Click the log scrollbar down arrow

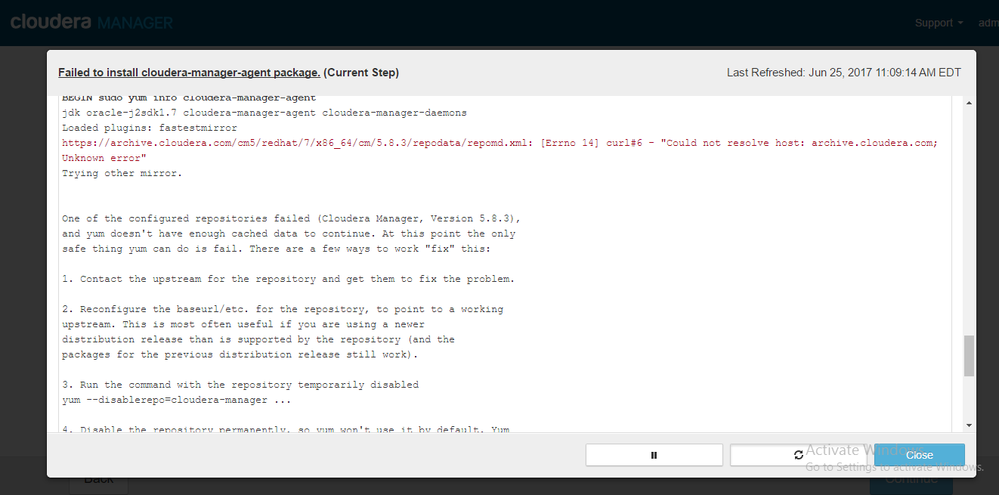[969, 425]
